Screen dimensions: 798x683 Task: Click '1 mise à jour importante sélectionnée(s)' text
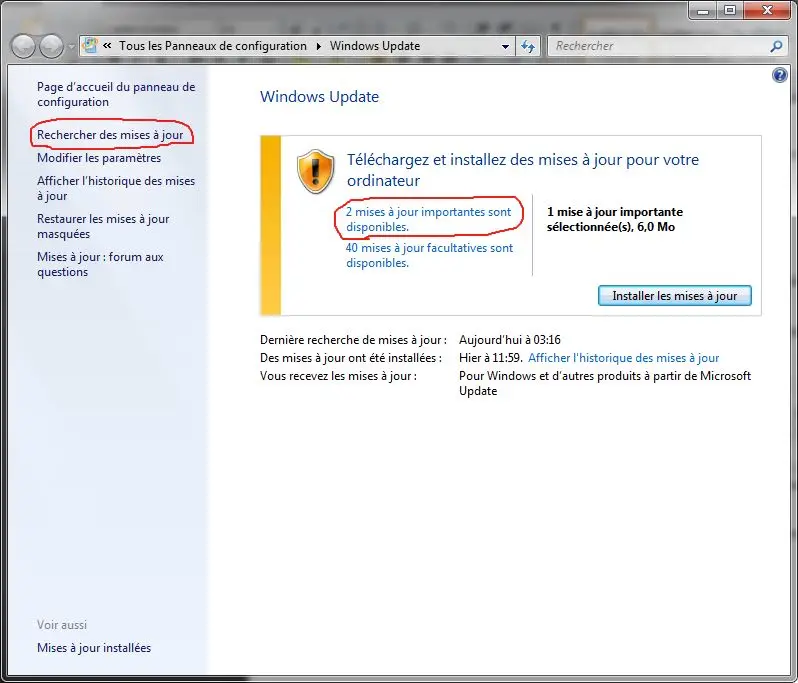tap(615, 219)
